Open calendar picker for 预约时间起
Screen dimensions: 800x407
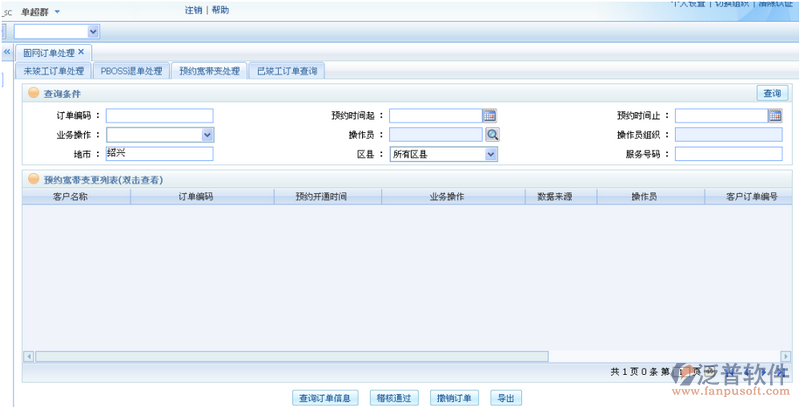[489, 116]
